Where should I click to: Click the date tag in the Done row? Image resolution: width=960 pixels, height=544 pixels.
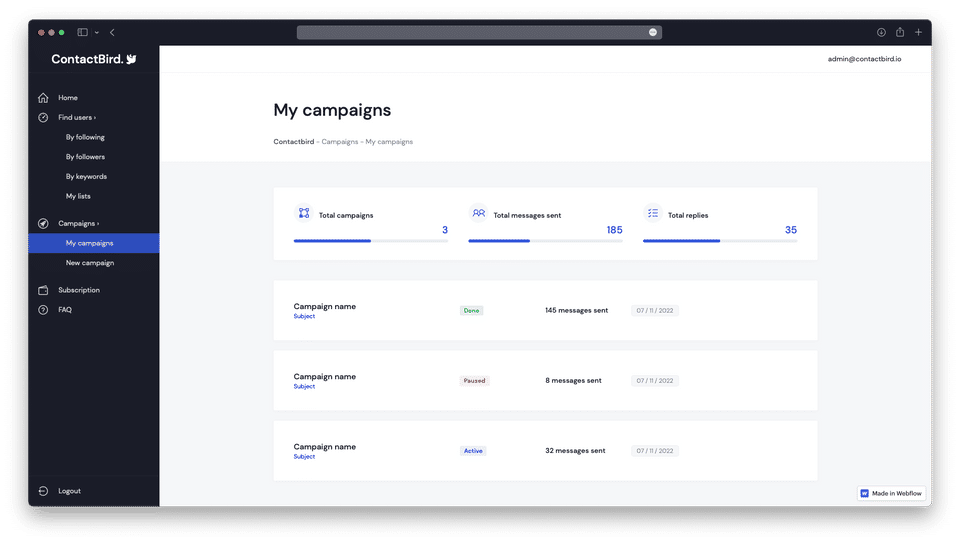coord(654,311)
